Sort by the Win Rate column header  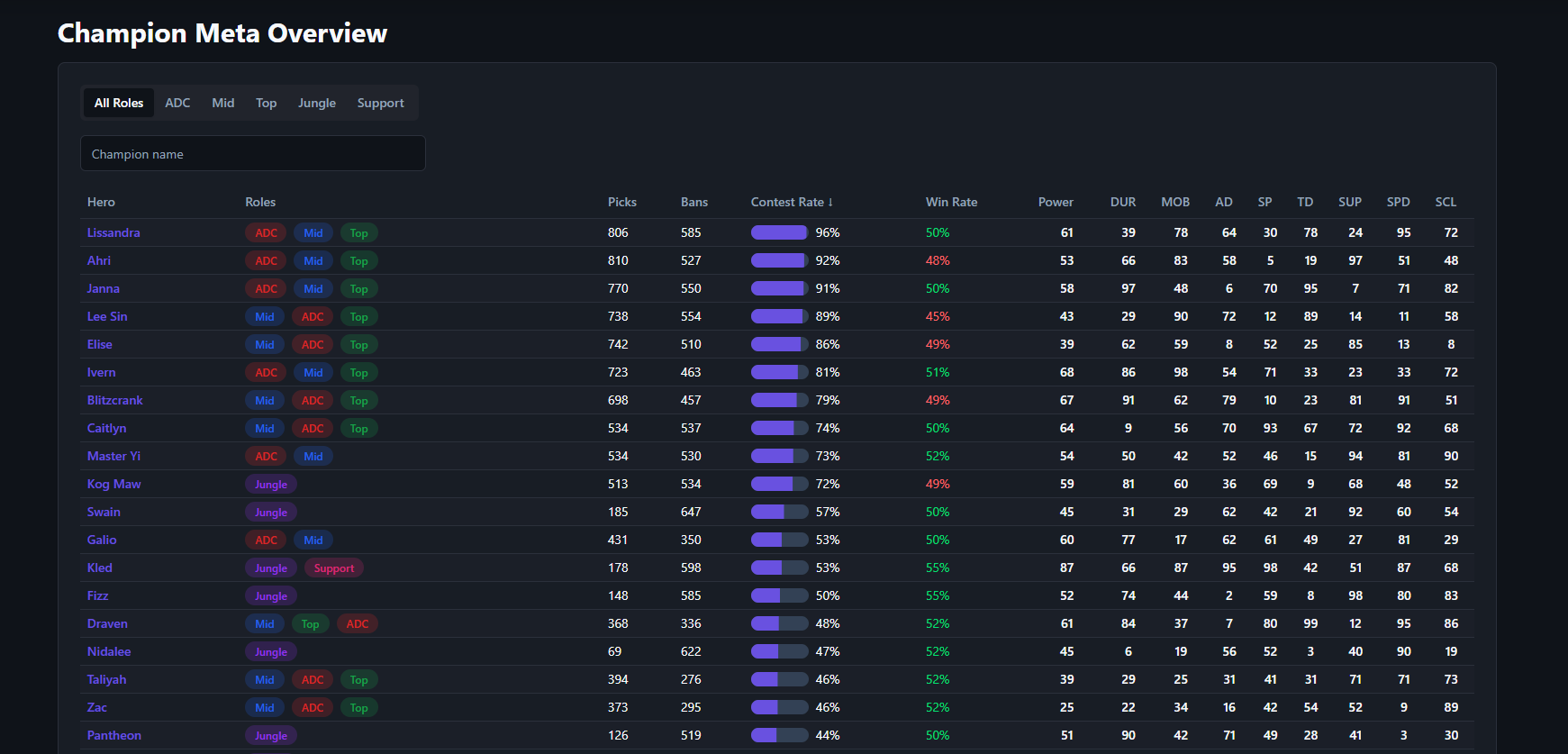pos(950,202)
